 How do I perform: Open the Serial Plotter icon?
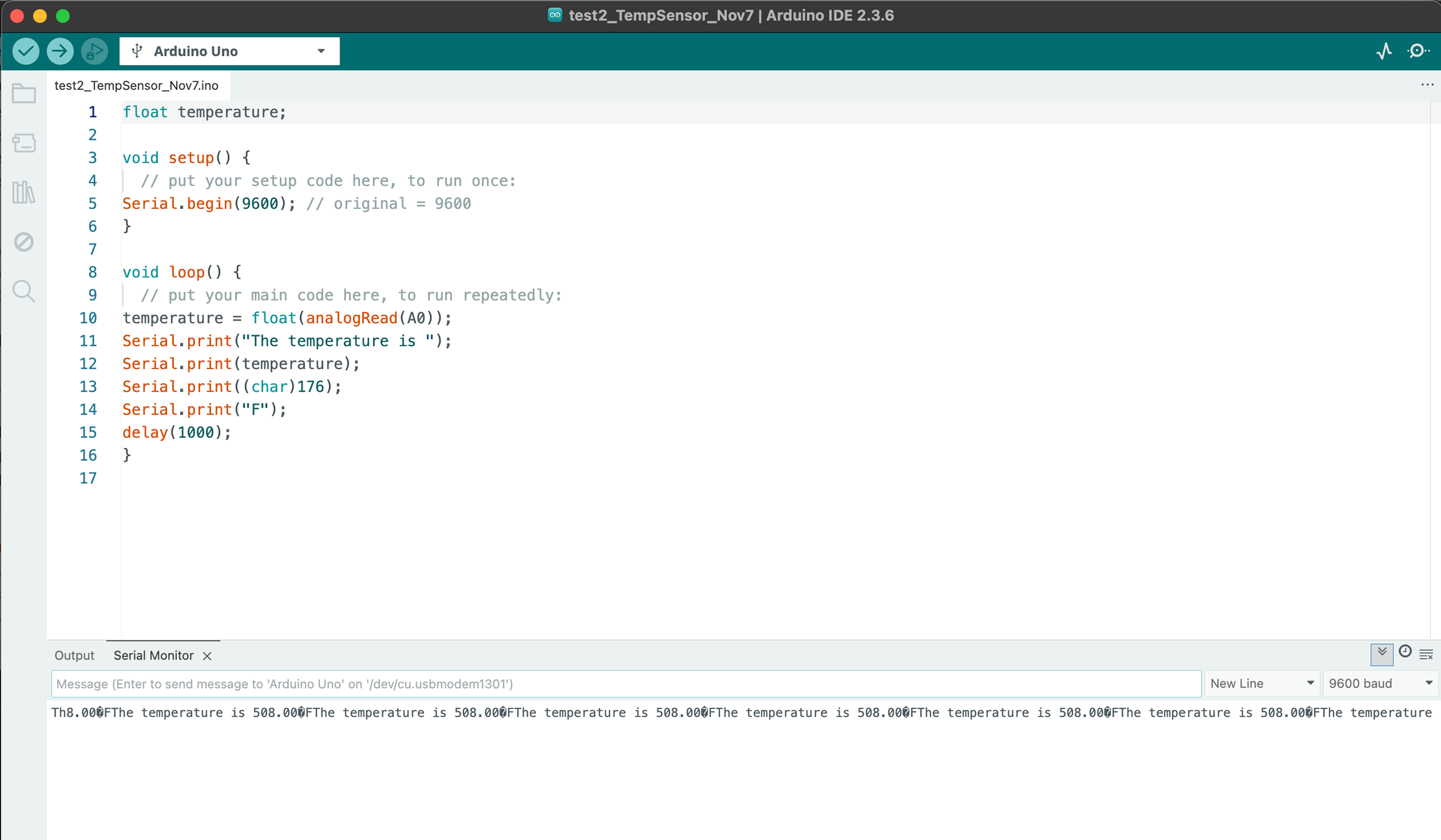pos(1384,51)
